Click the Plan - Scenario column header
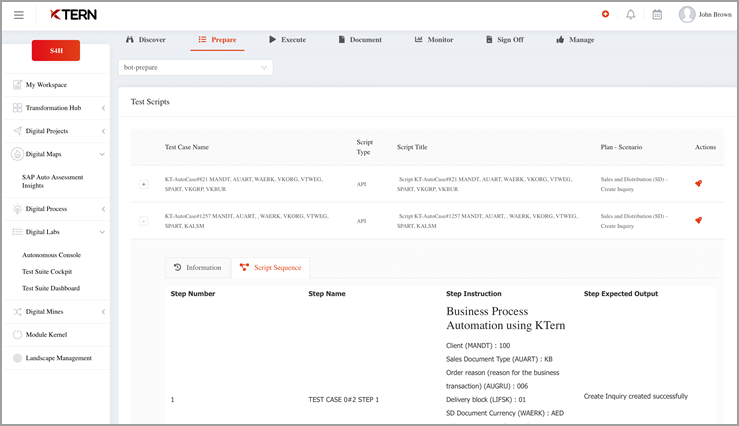 (621, 147)
